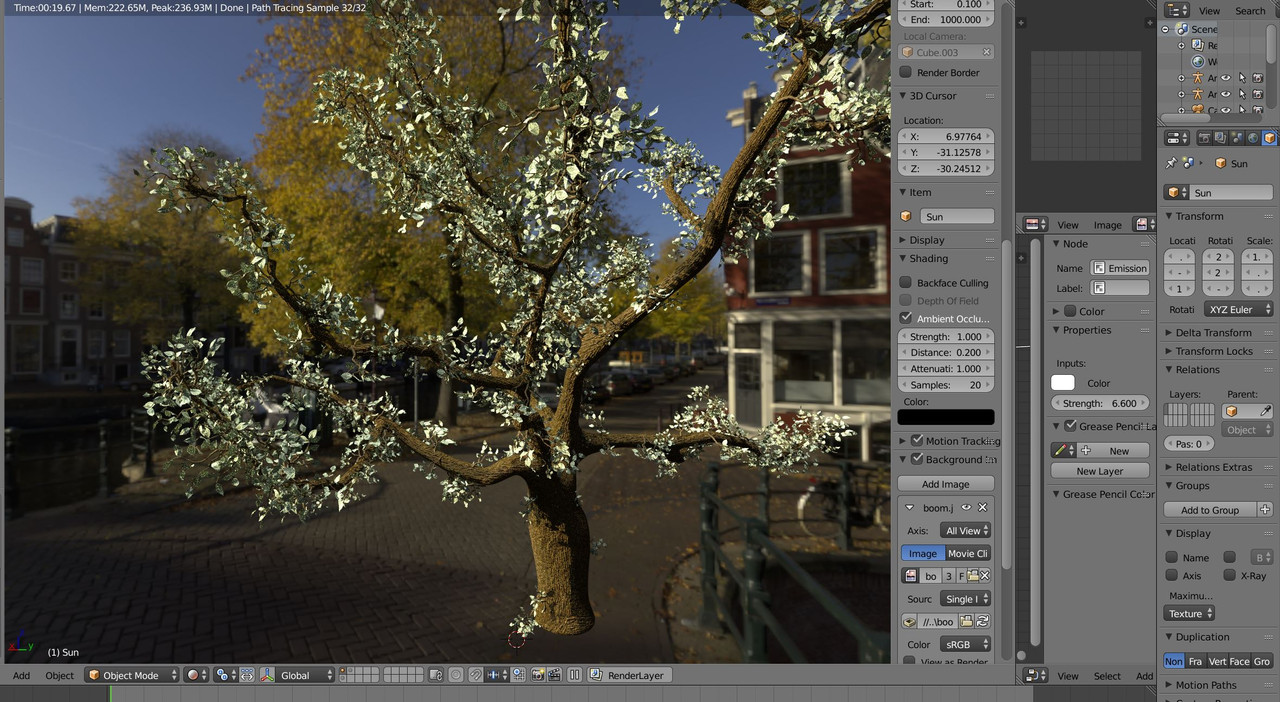Disable Ambient Occlusion checkbox

[906, 319]
